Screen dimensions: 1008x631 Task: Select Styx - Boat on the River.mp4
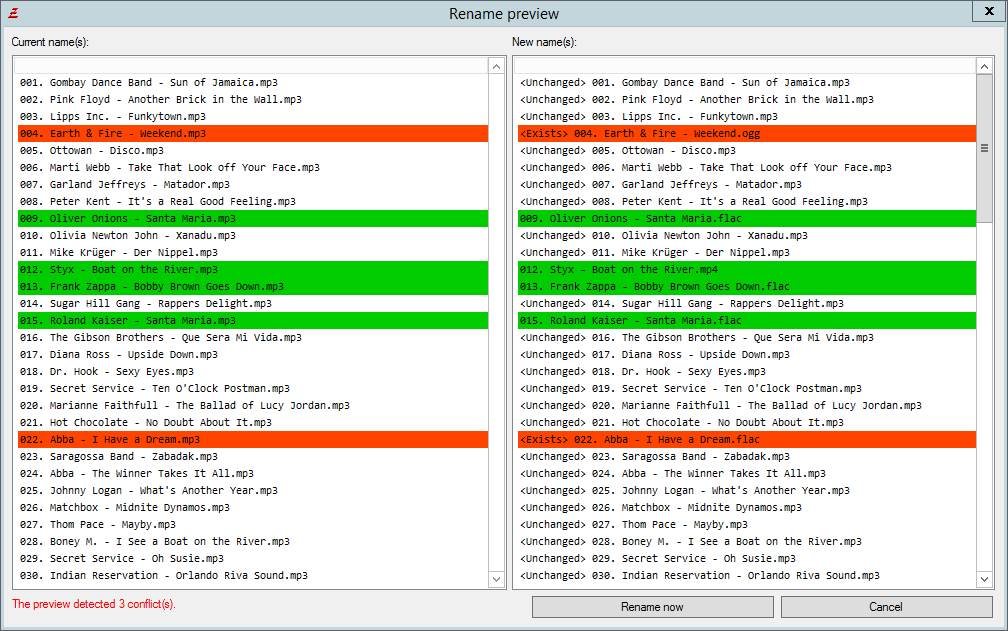click(618, 269)
